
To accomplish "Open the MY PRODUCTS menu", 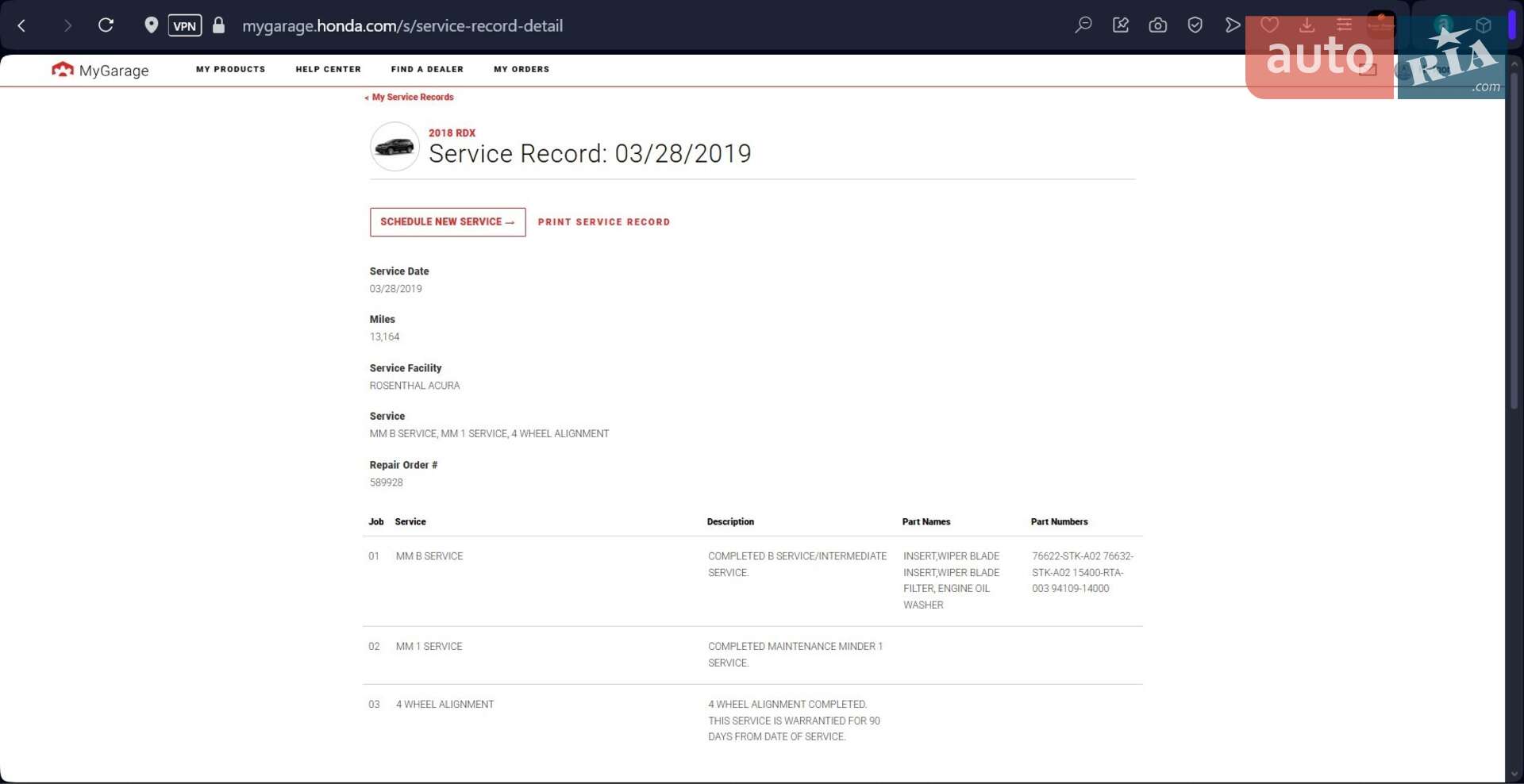I will coord(231,69).
